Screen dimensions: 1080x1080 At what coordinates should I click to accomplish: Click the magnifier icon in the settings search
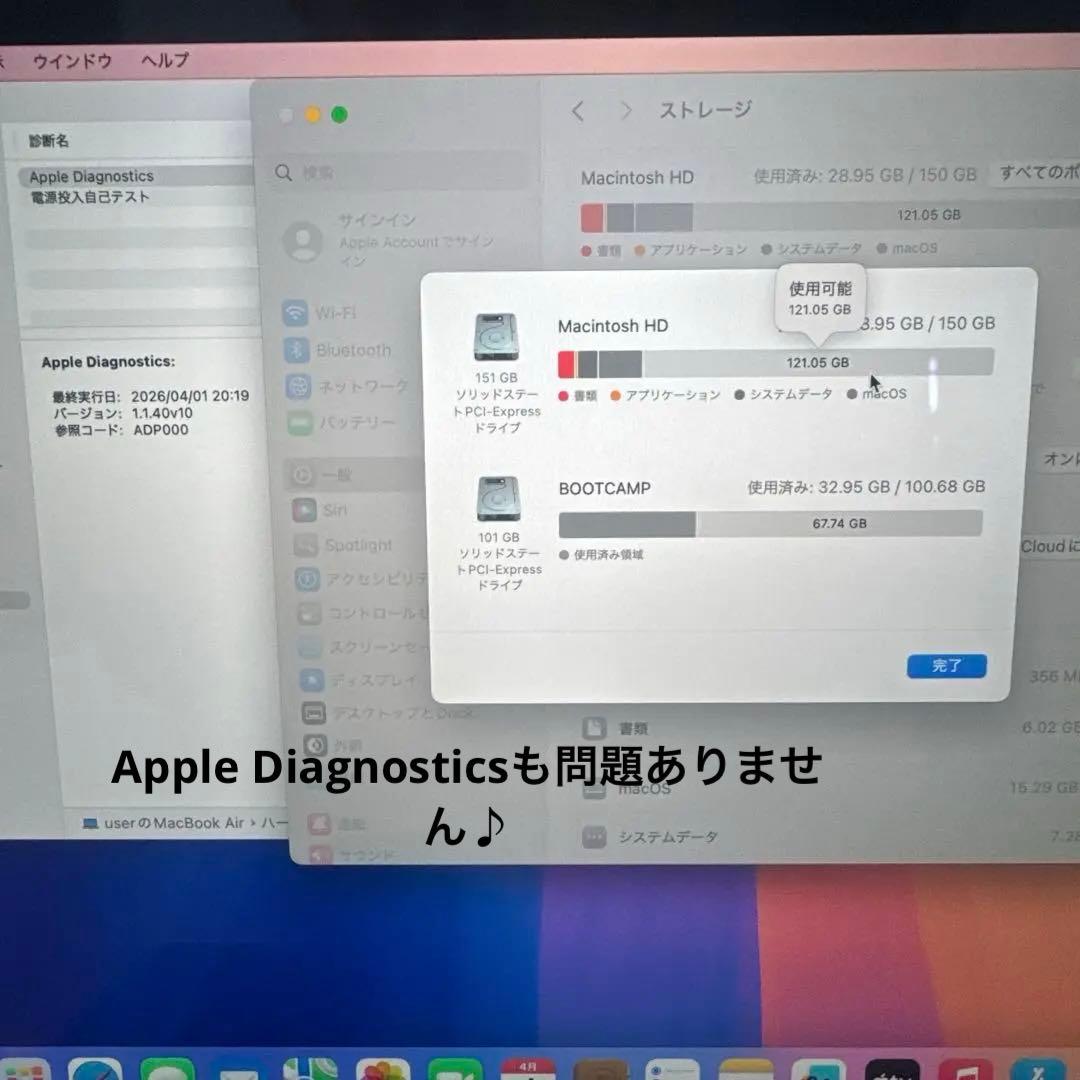tap(283, 172)
